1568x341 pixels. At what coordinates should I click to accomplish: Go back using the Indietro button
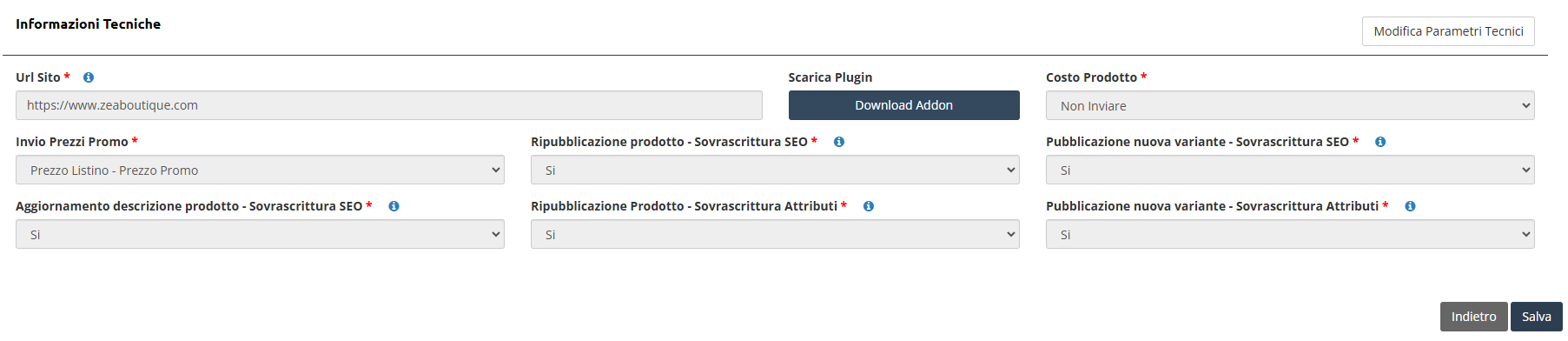click(x=1473, y=317)
